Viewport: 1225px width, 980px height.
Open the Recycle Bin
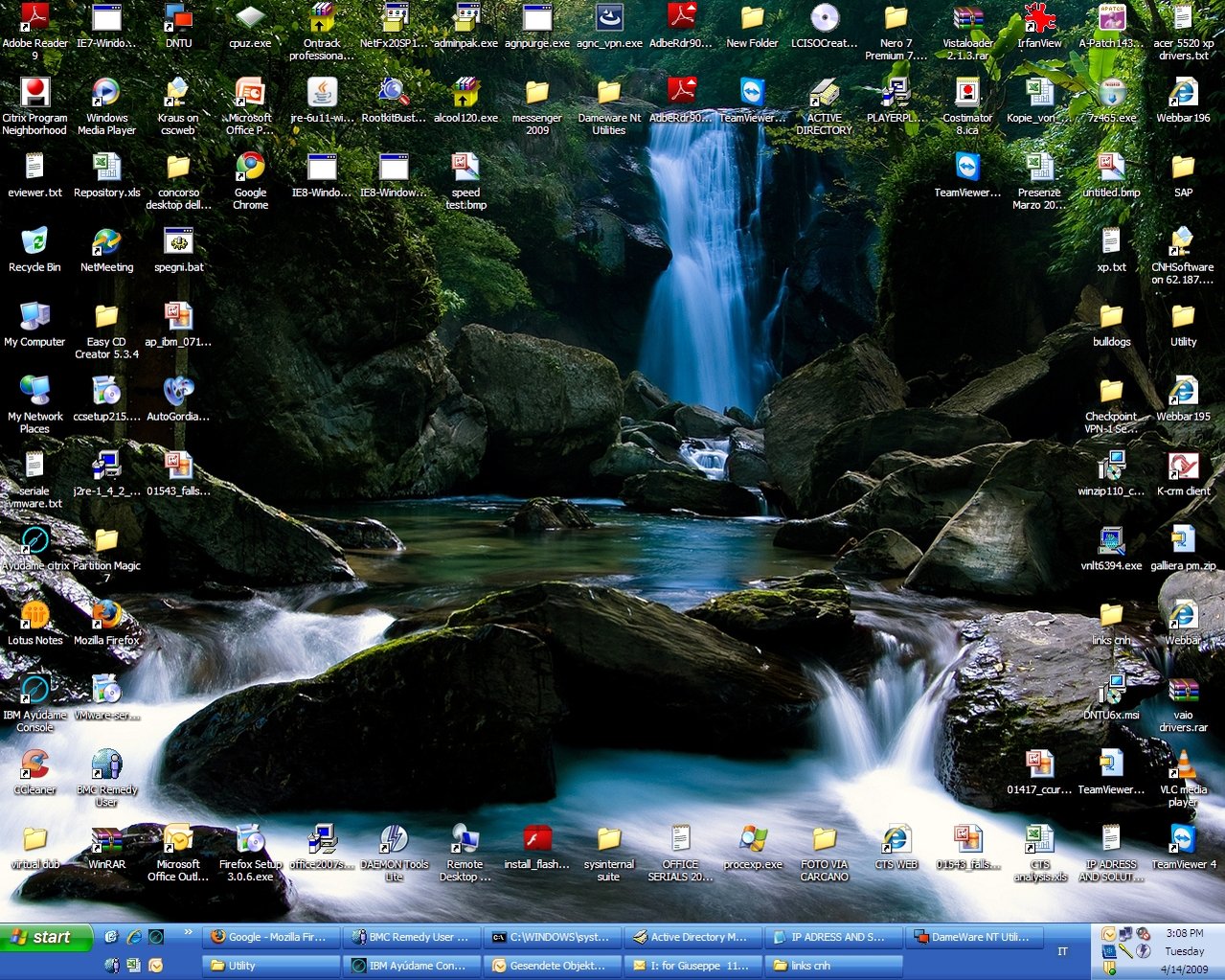click(34, 243)
